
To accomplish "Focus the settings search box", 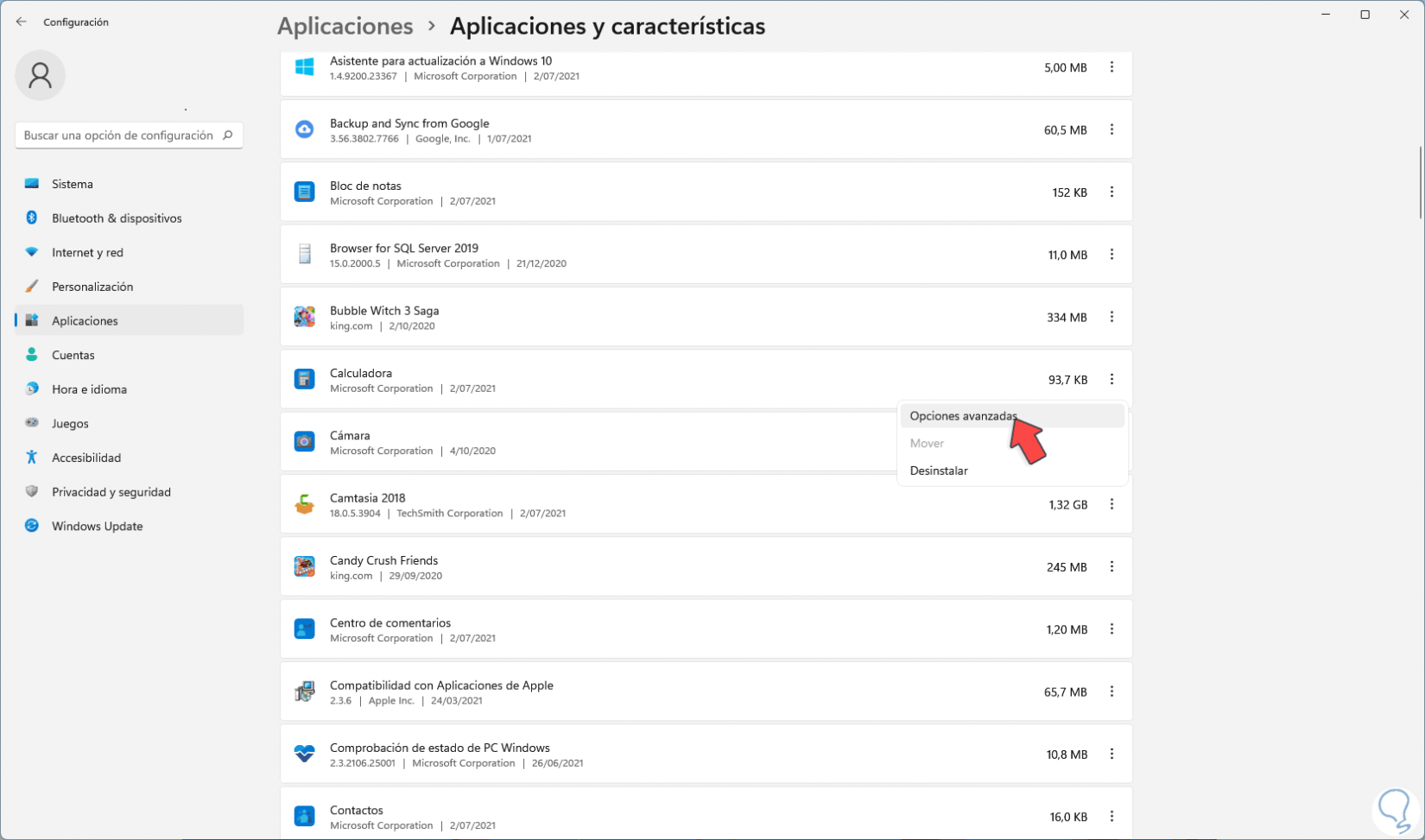I will click(x=129, y=135).
